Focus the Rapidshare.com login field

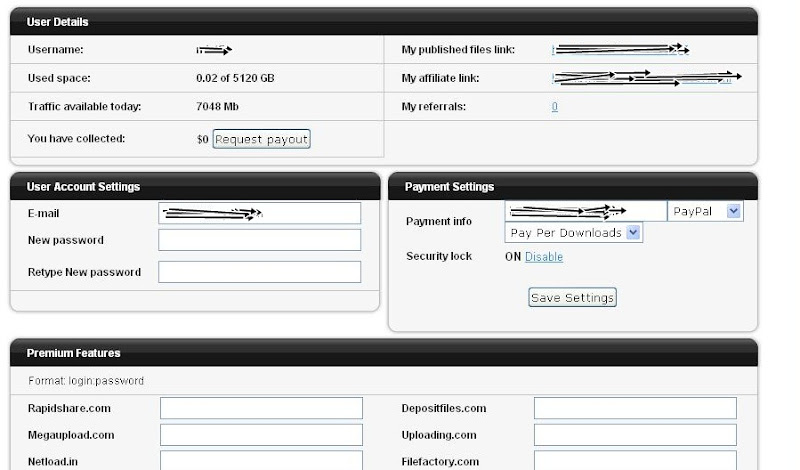coord(261,408)
